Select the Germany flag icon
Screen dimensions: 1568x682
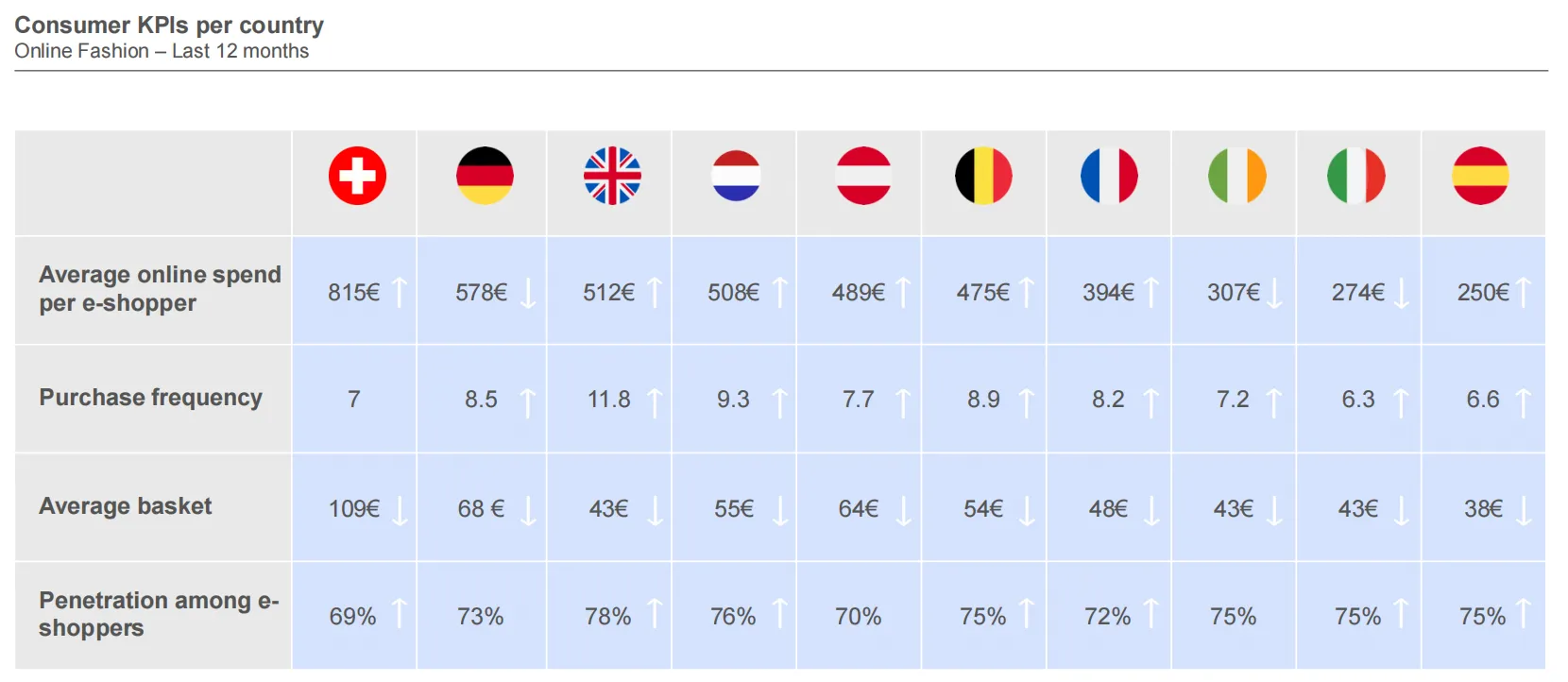click(485, 176)
